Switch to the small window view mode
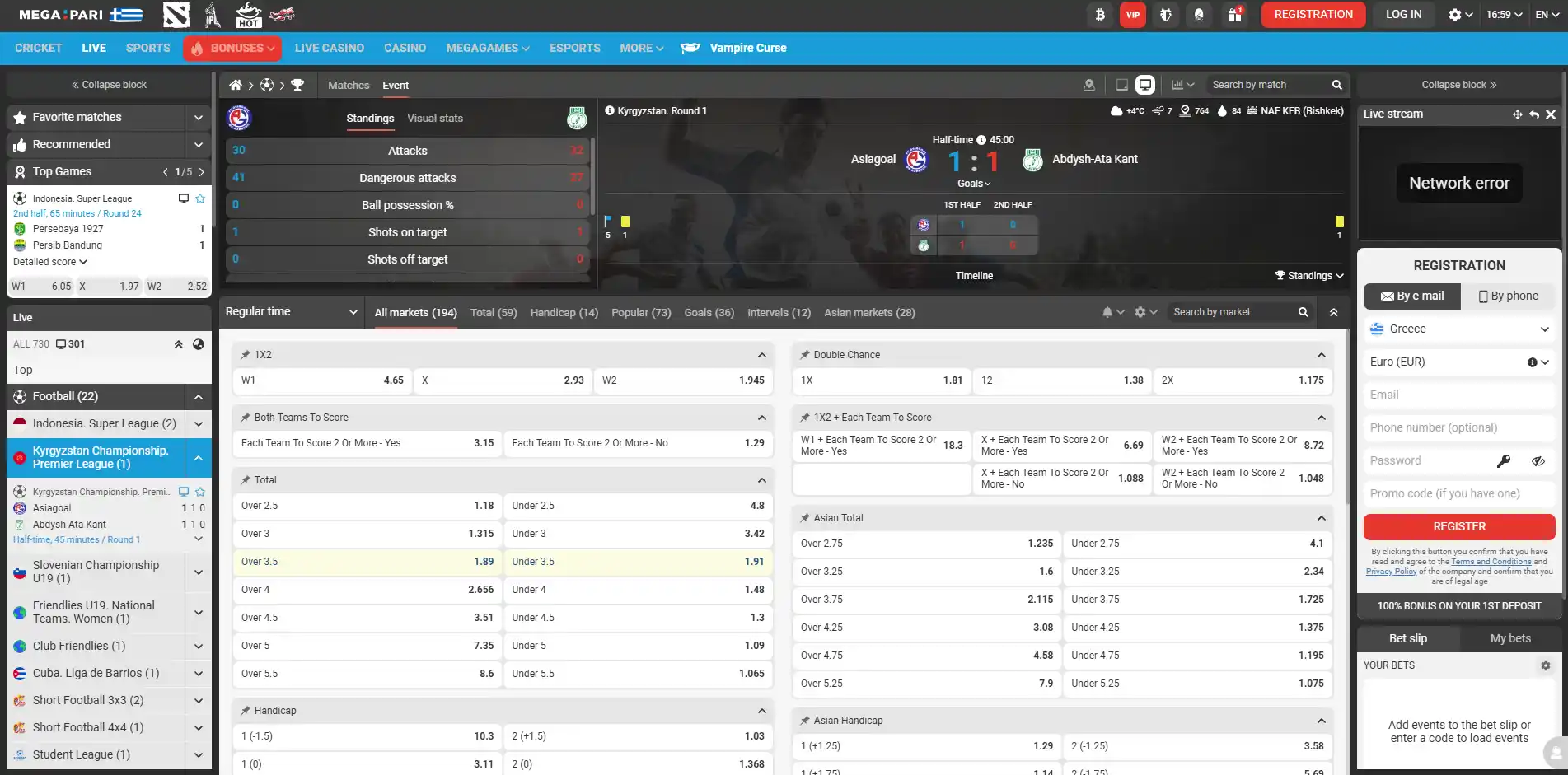The width and height of the screenshot is (1568, 775). (1121, 85)
